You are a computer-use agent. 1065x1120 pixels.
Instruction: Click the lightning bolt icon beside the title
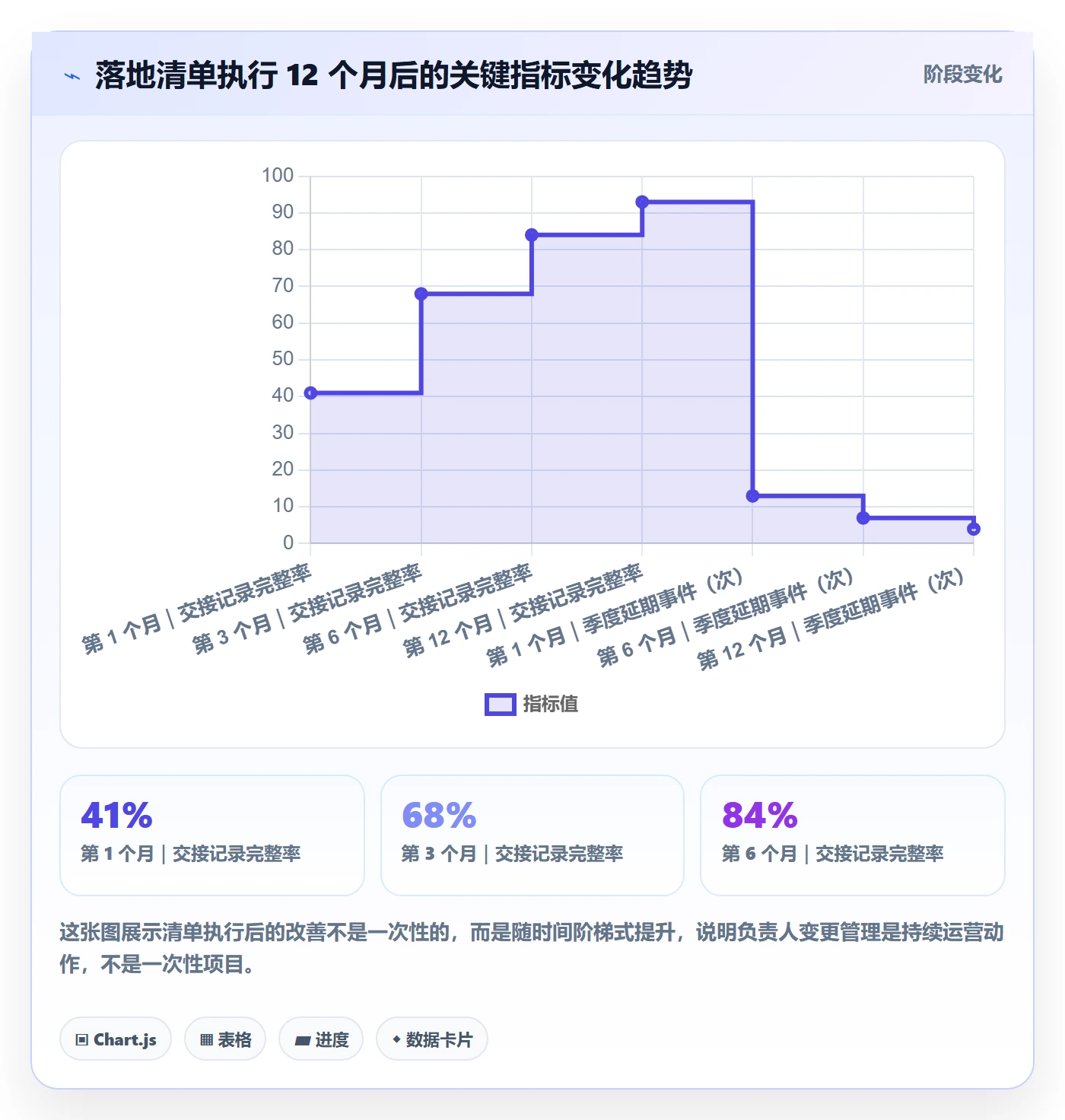coord(72,76)
